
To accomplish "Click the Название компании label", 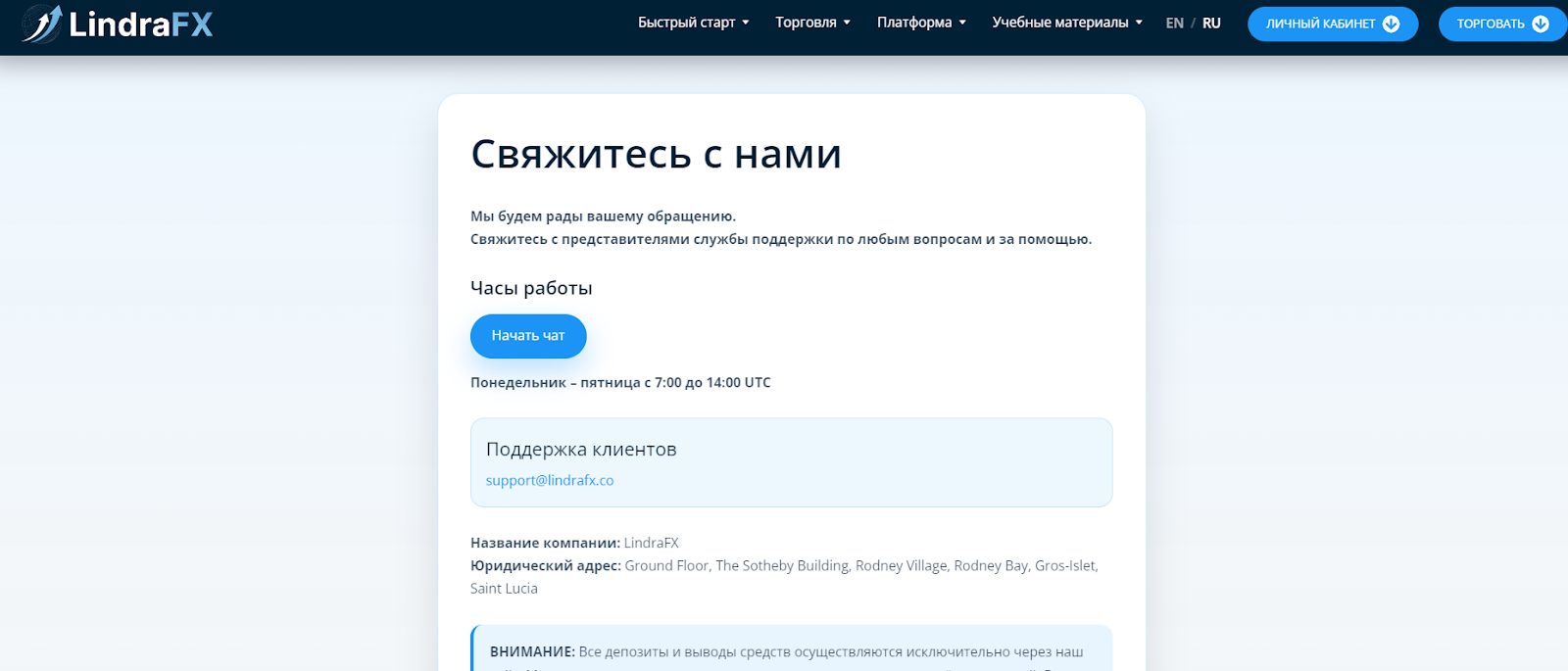I will [x=545, y=543].
